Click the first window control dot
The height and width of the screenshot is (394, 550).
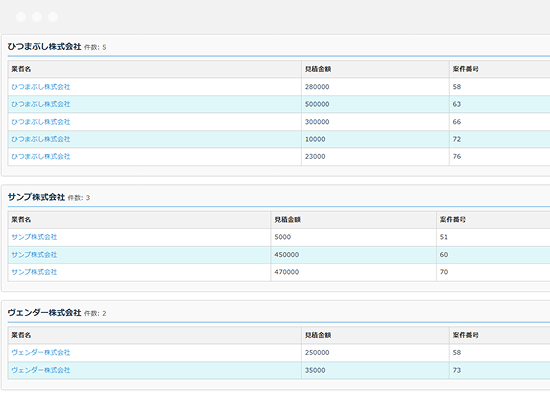pyautogui.click(x=21, y=17)
